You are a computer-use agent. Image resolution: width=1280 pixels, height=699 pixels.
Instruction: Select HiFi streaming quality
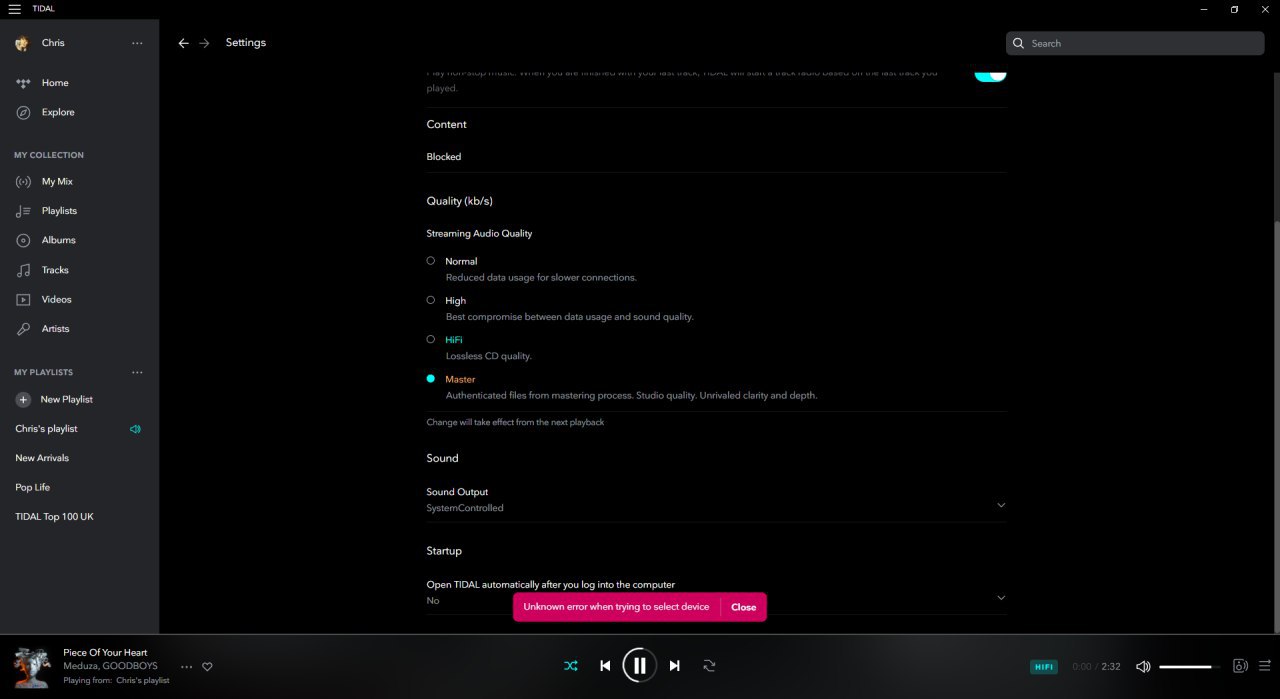431,340
